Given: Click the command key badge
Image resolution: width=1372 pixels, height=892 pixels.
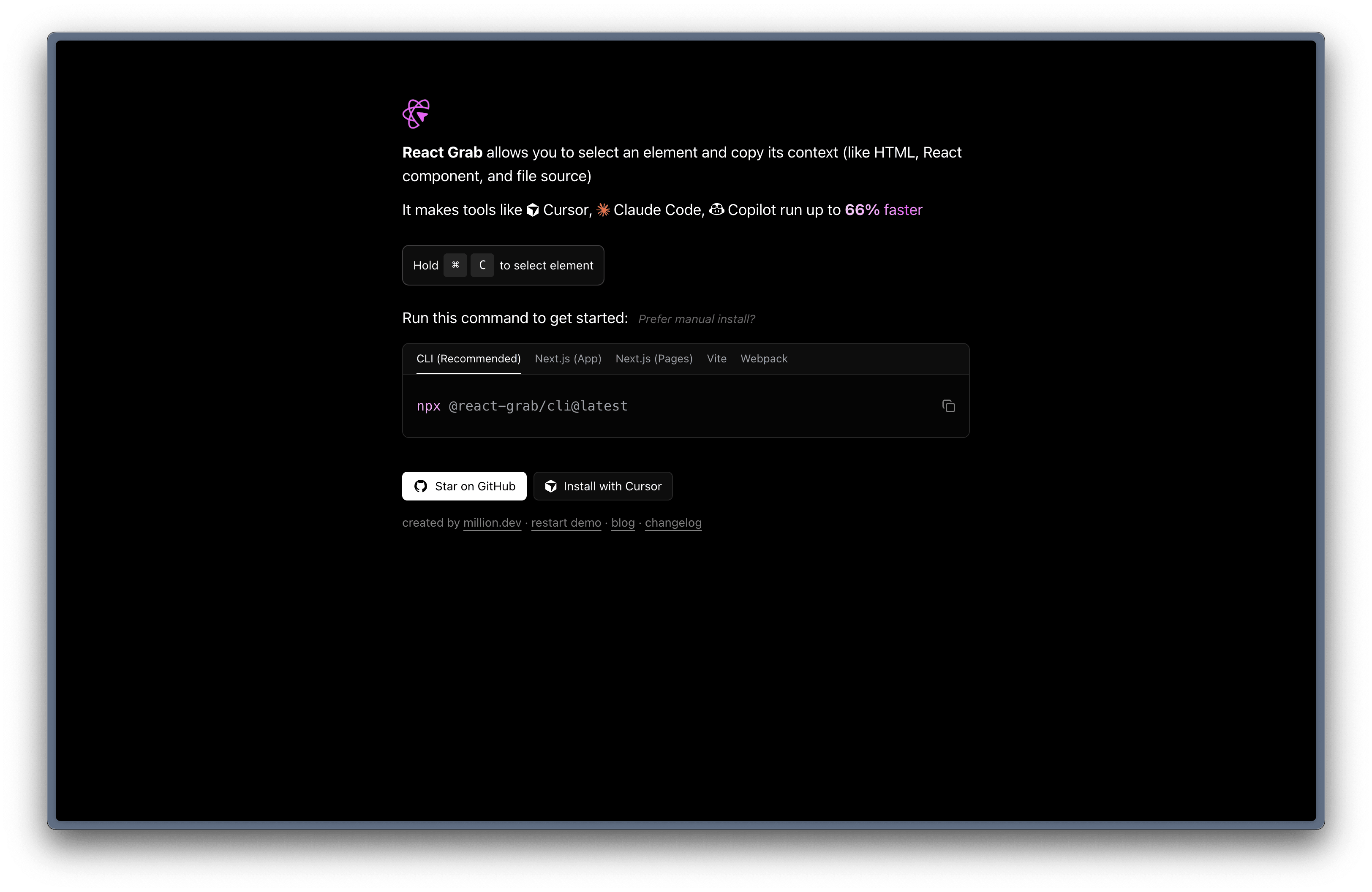Looking at the screenshot, I should coord(455,265).
